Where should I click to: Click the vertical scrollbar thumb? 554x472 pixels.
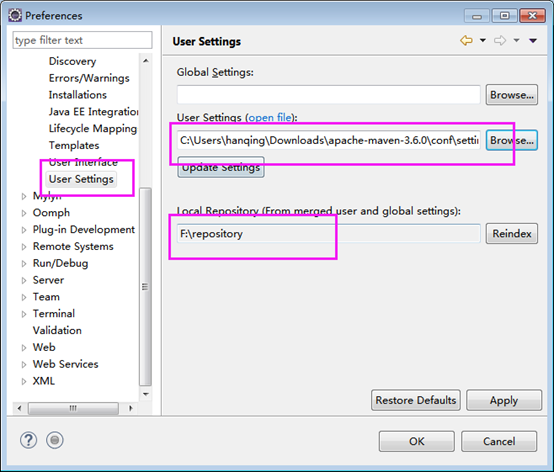145,287
